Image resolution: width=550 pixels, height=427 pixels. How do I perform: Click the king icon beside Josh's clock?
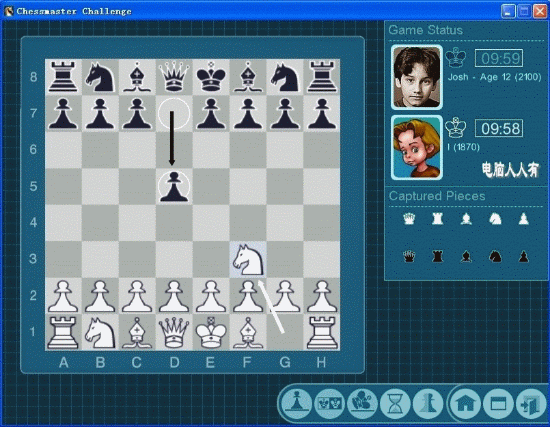tap(456, 57)
